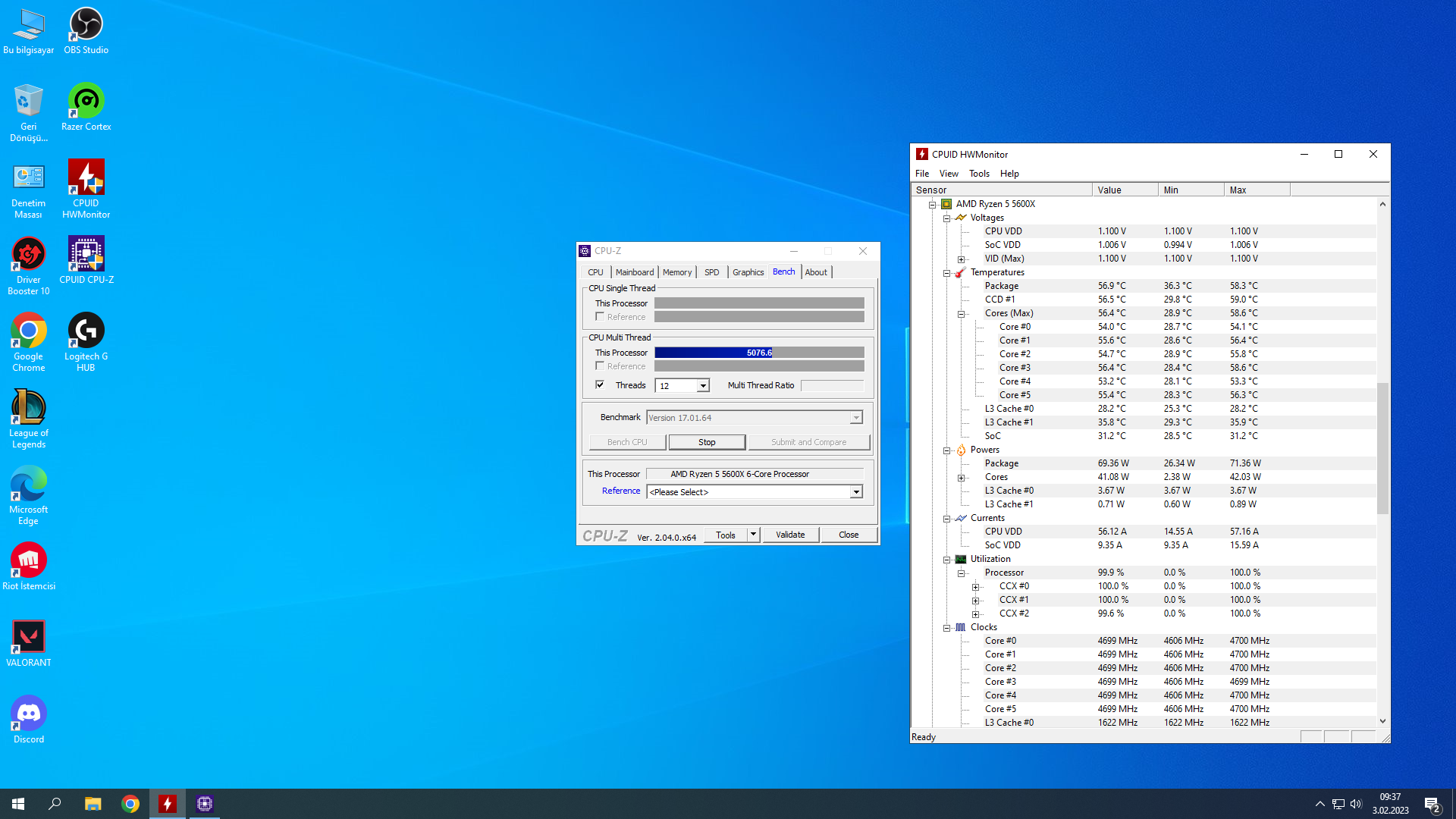Click the HWMonitor scroll down arrow
This screenshot has width=1456, height=819.
pyautogui.click(x=1382, y=721)
